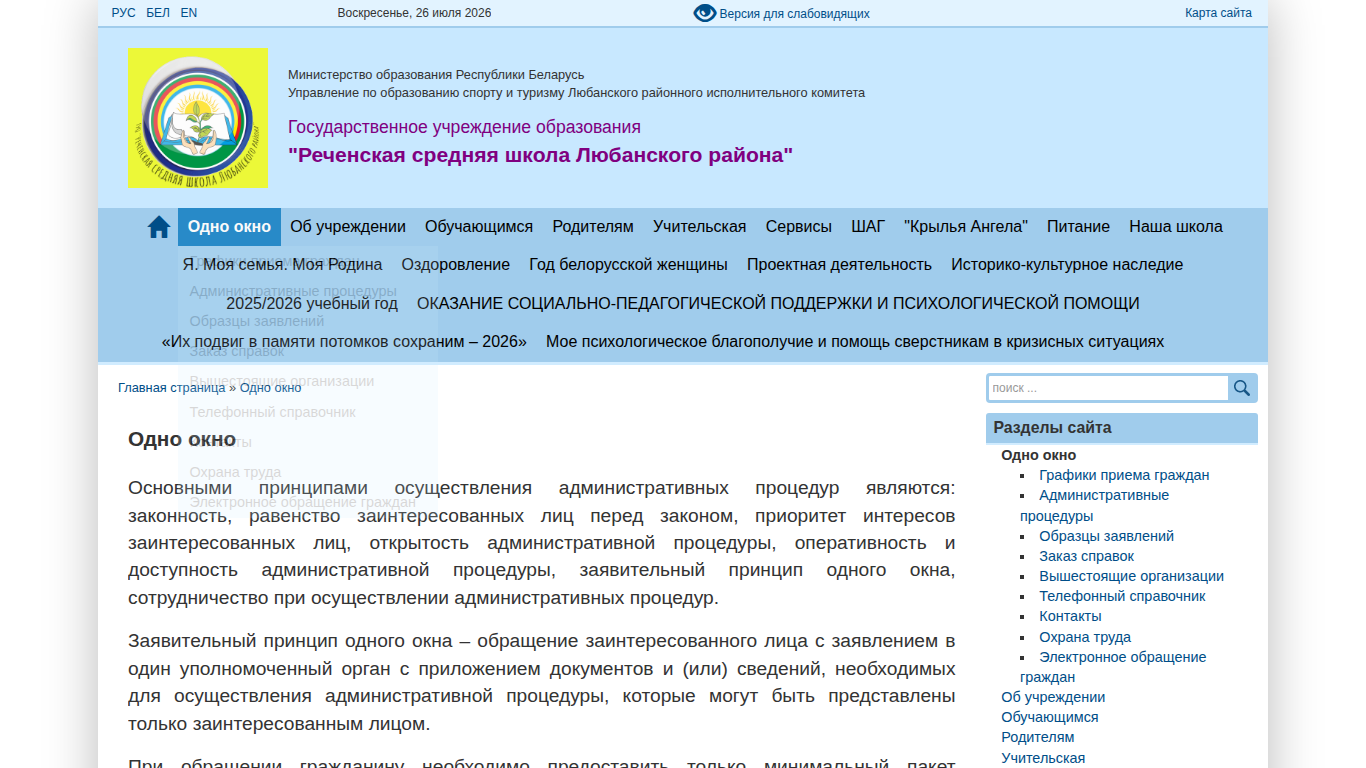Viewport: 1366px width, 768px height.
Task: Click the eye icon for visually impaired version
Action: click(705, 13)
